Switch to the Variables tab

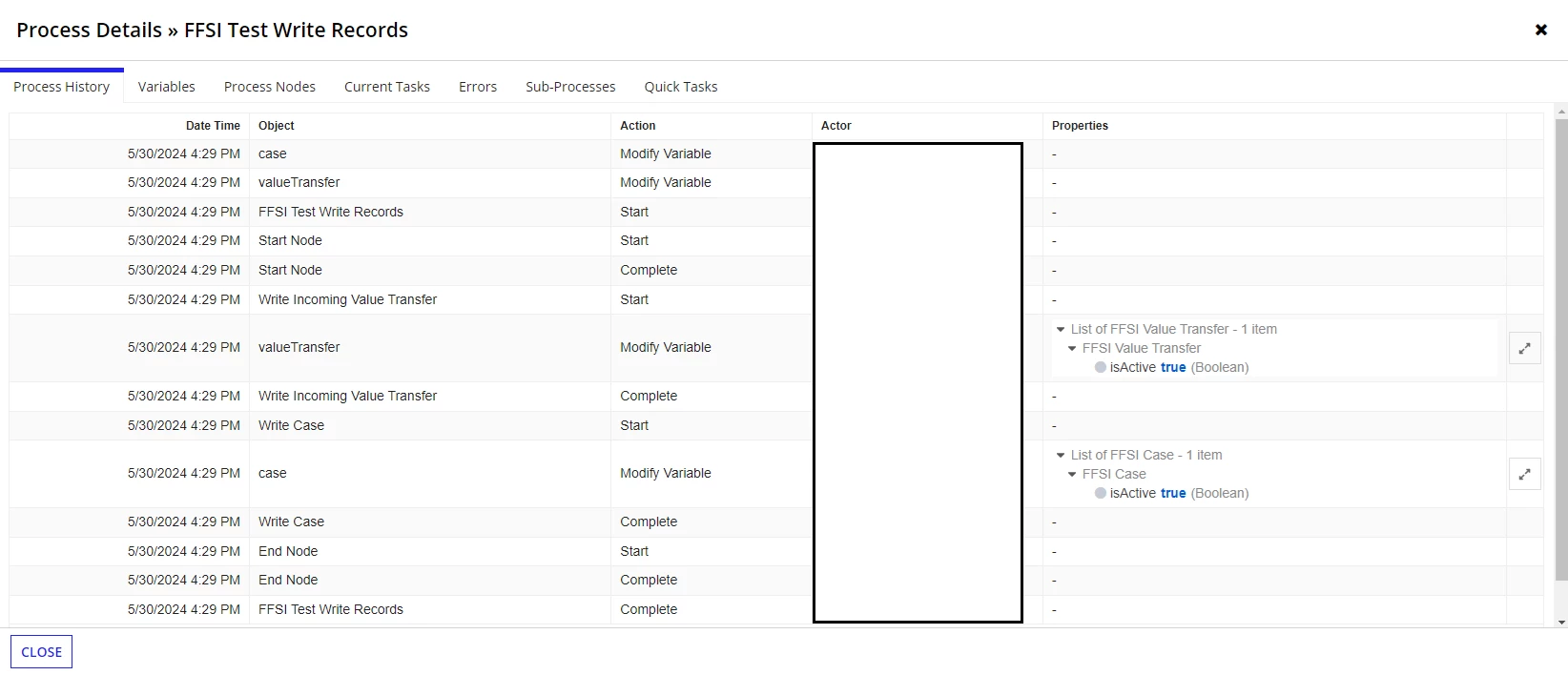click(166, 87)
